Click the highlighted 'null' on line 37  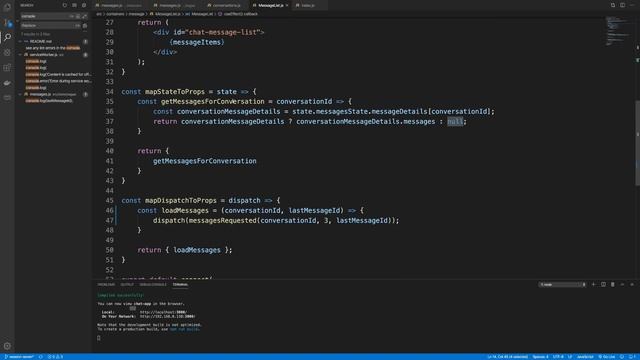(455, 121)
